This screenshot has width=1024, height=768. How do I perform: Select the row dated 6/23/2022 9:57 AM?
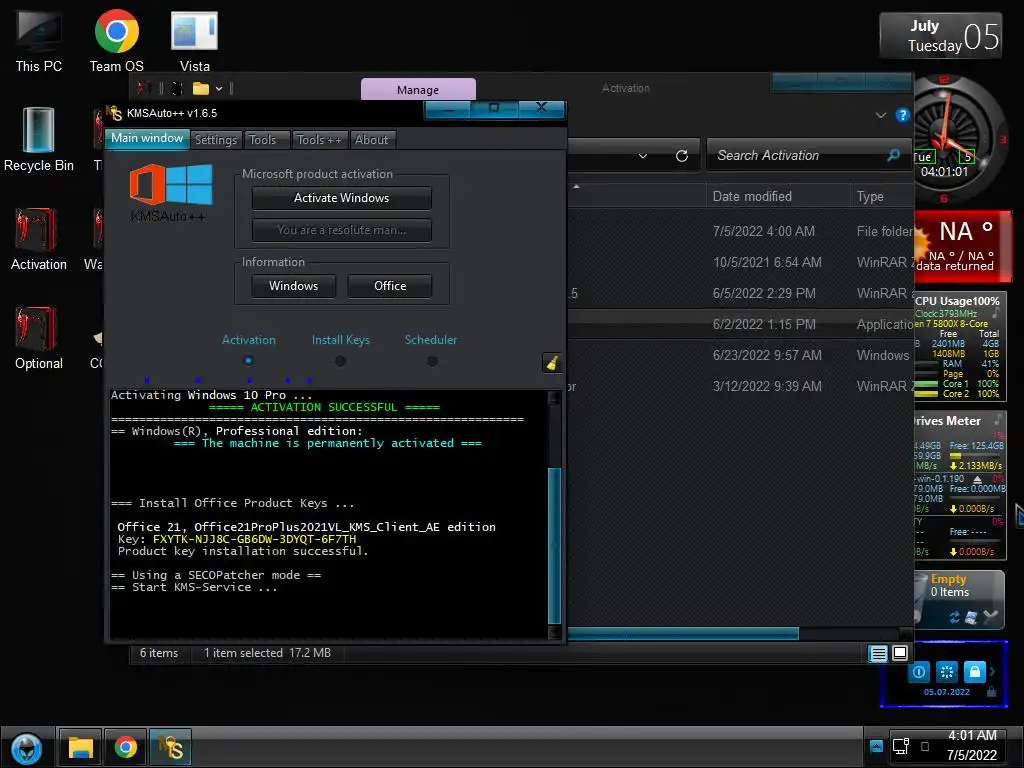[x=741, y=355]
